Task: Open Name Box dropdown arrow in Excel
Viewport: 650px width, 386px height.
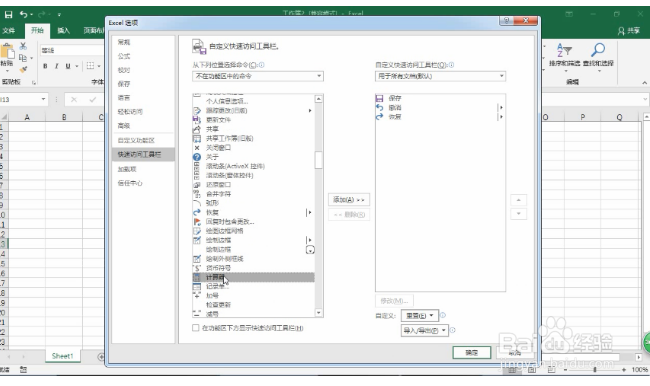Action: 43,100
